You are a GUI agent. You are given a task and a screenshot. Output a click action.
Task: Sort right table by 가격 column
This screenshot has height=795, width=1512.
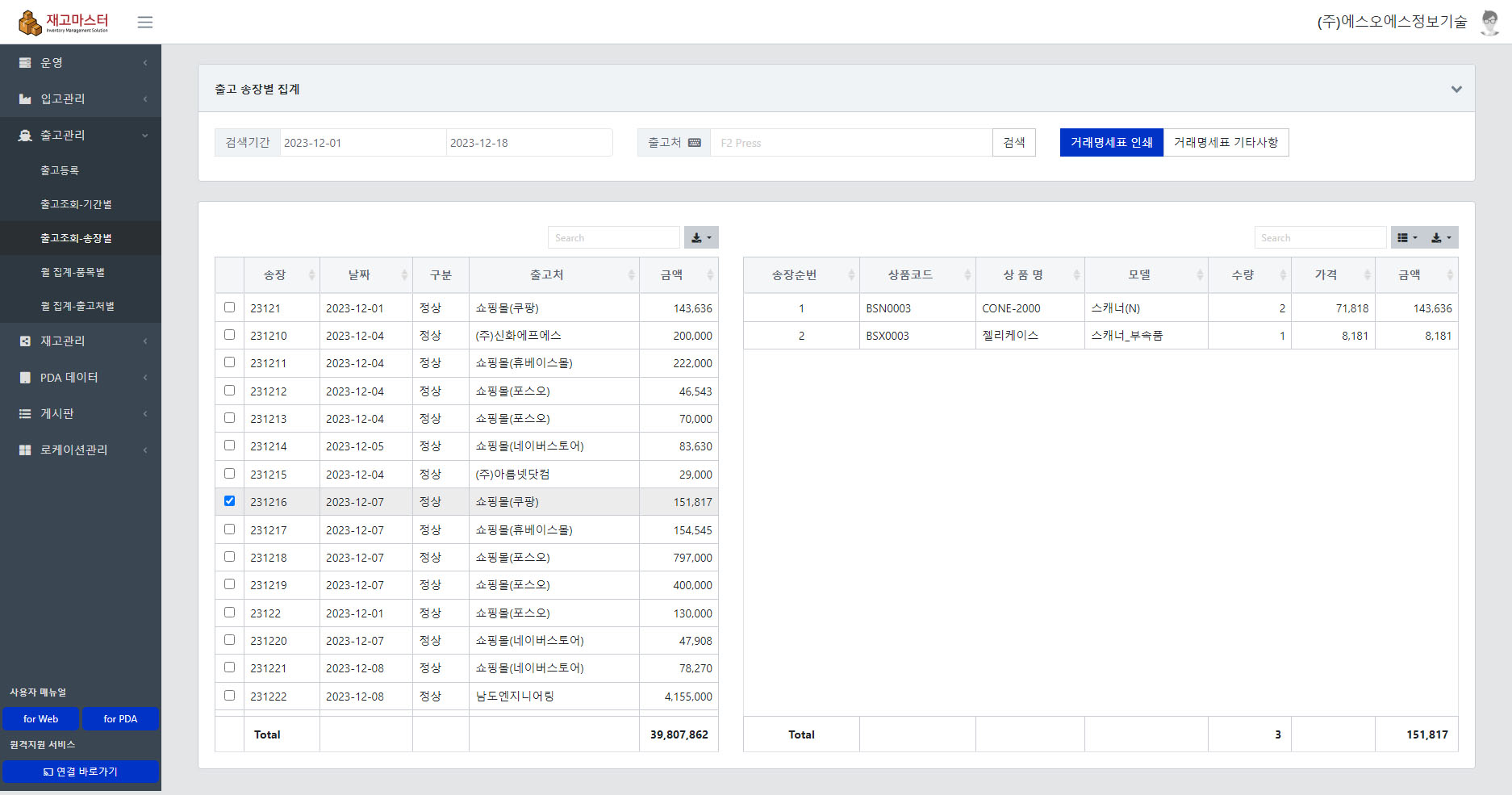[1333, 275]
